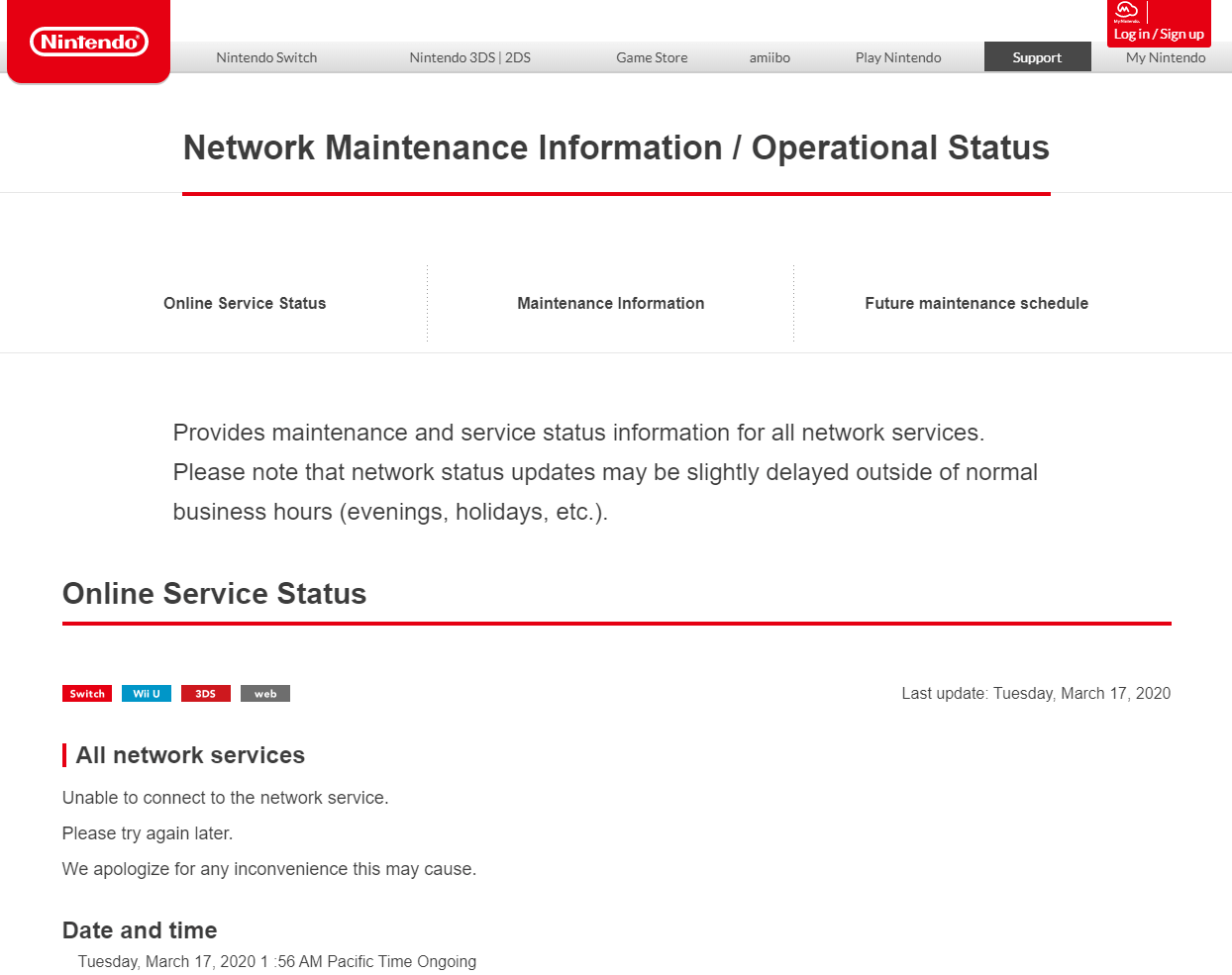Visit the Play Nintendo section
This screenshot has height=975, width=1232.
(898, 57)
